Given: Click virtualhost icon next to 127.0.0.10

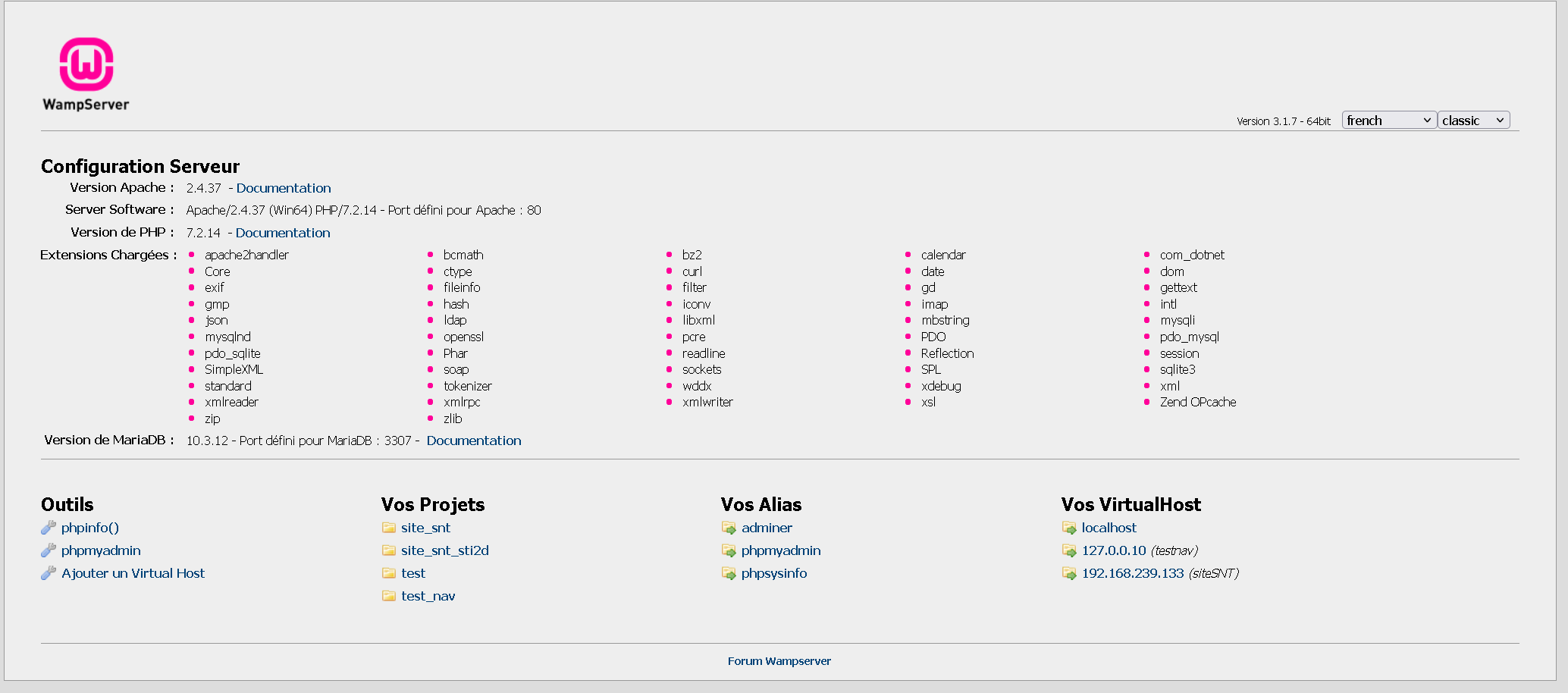Looking at the screenshot, I should (1069, 550).
